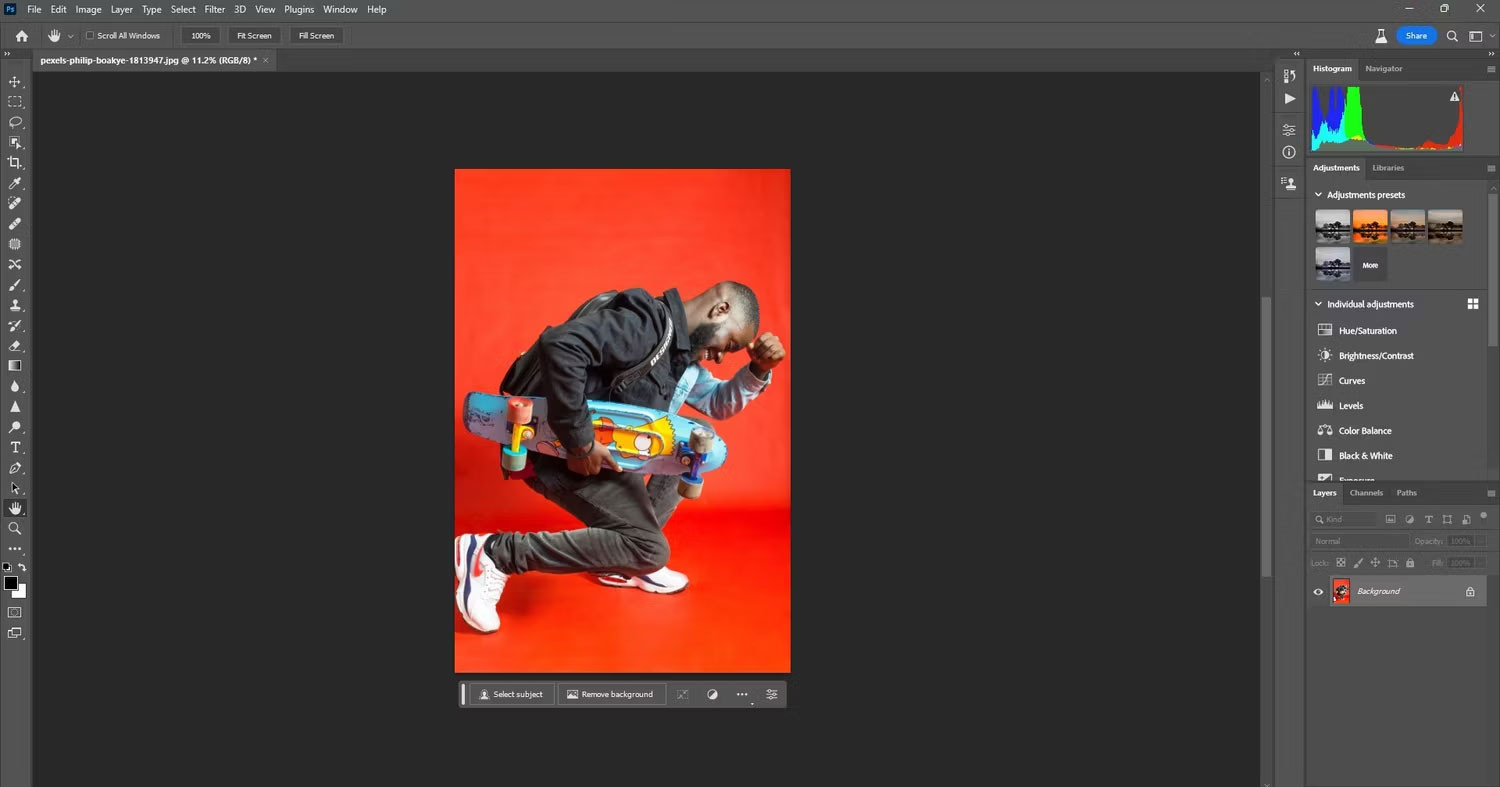Click the foreground color swatch
The height and width of the screenshot is (787, 1500).
tap(11, 583)
